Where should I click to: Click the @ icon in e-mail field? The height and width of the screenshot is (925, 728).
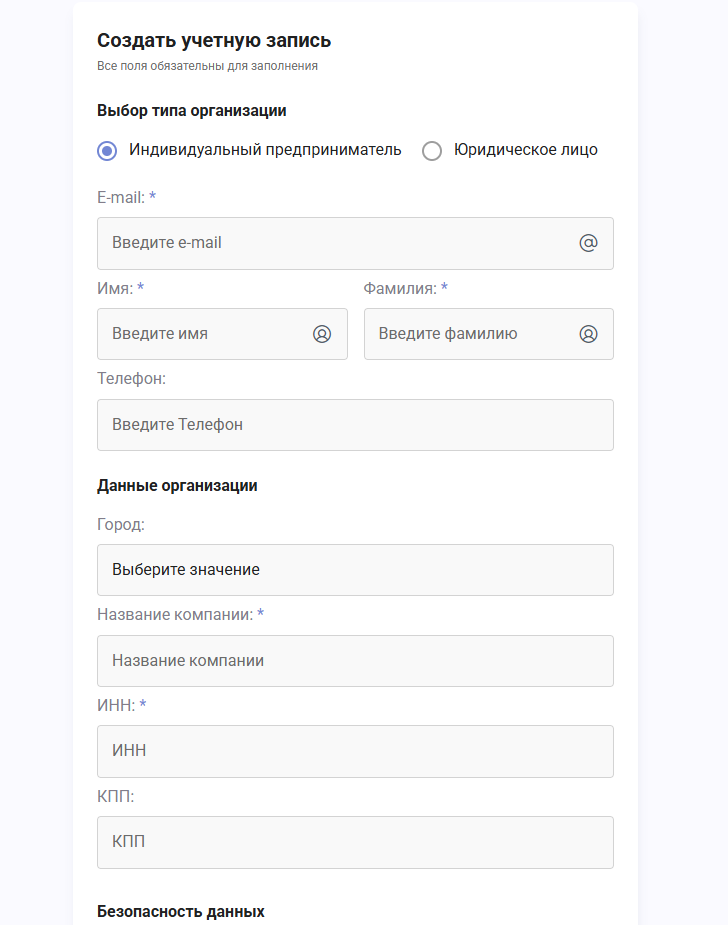[x=588, y=243]
